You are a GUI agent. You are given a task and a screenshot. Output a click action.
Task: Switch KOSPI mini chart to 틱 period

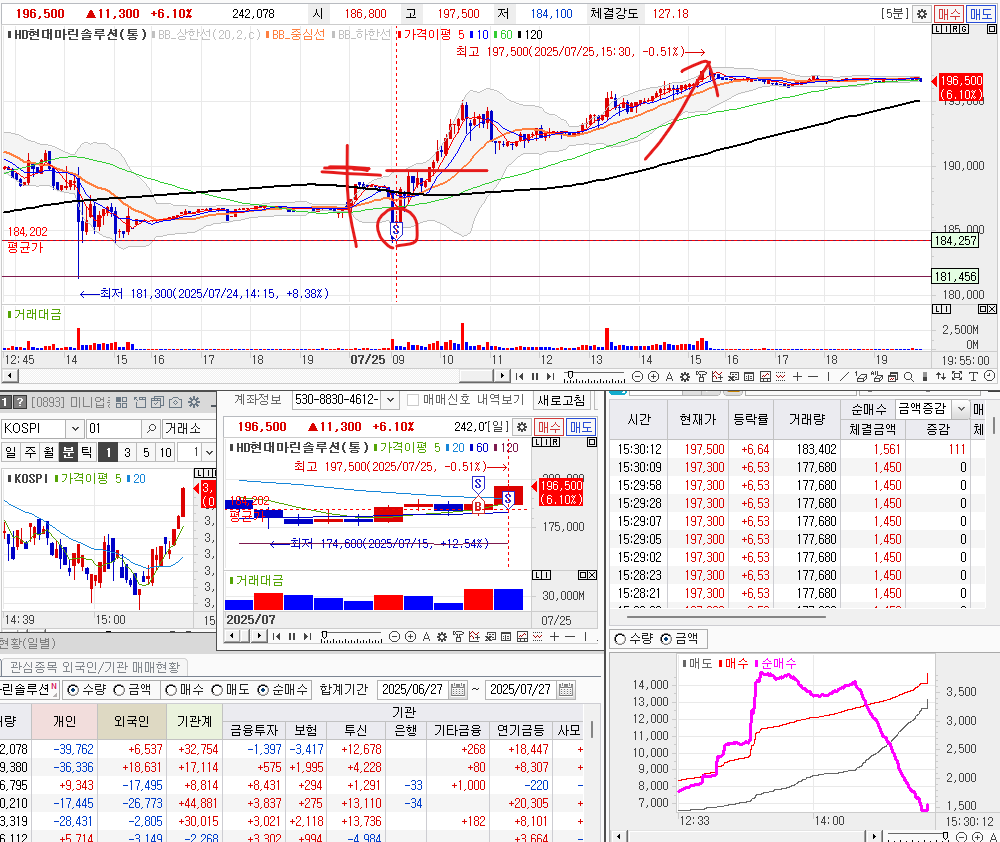click(x=87, y=452)
